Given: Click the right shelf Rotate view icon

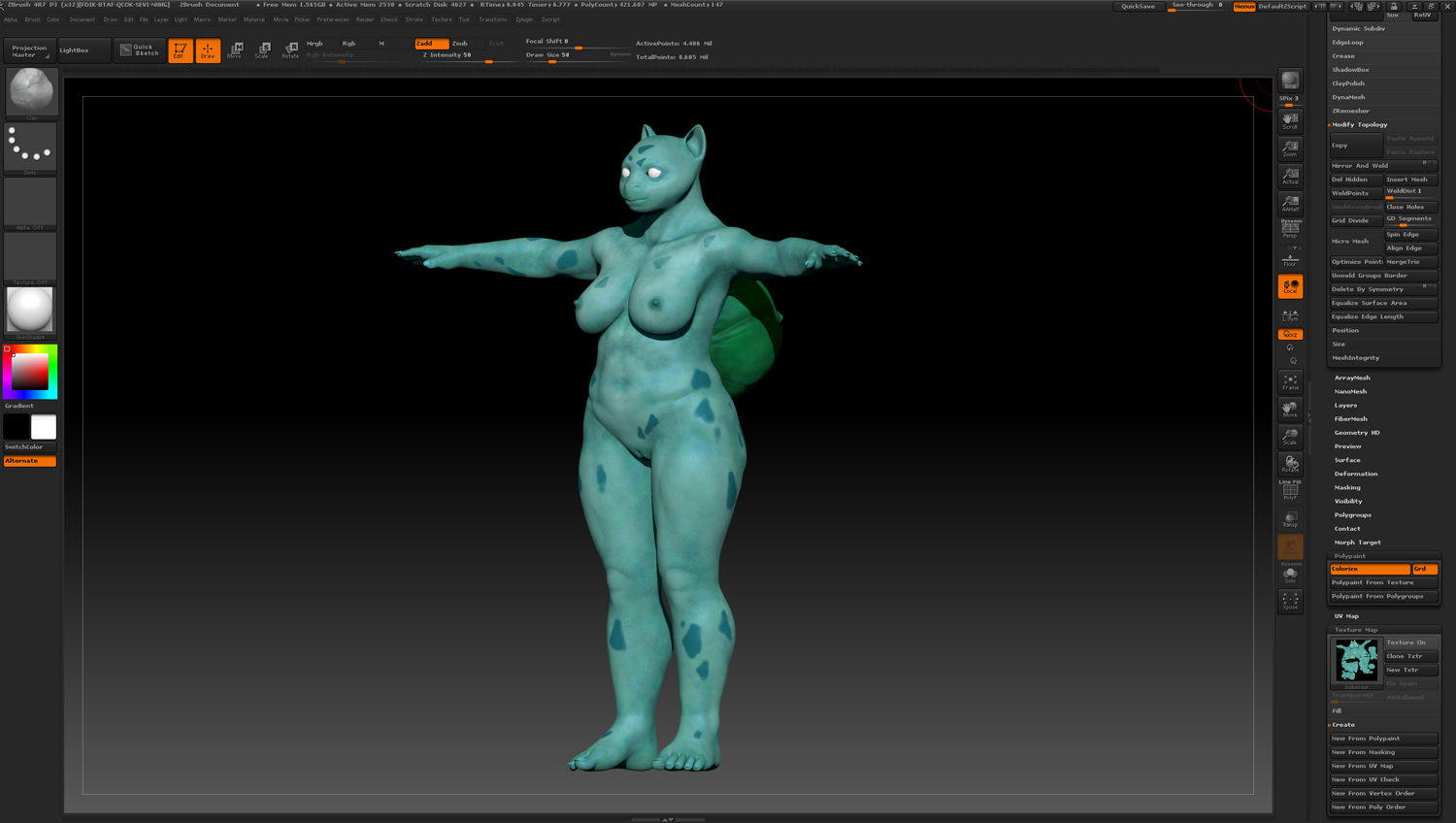Looking at the screenshot, I should [x=1290, y=464].
